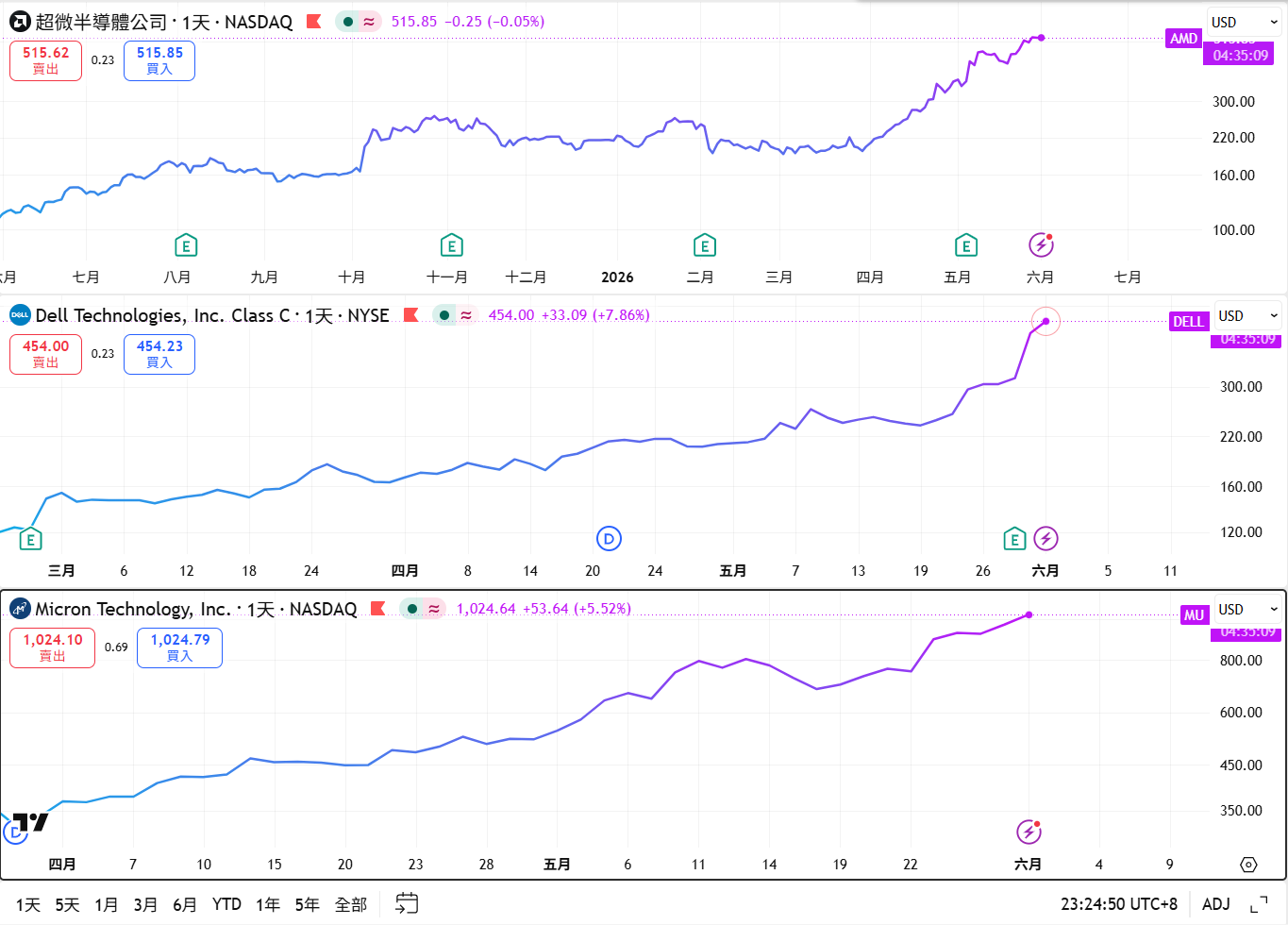This screenshot has height=925, width=1288.
Task: Click the AMD lightning event marker
Action: coord(1041,245)
